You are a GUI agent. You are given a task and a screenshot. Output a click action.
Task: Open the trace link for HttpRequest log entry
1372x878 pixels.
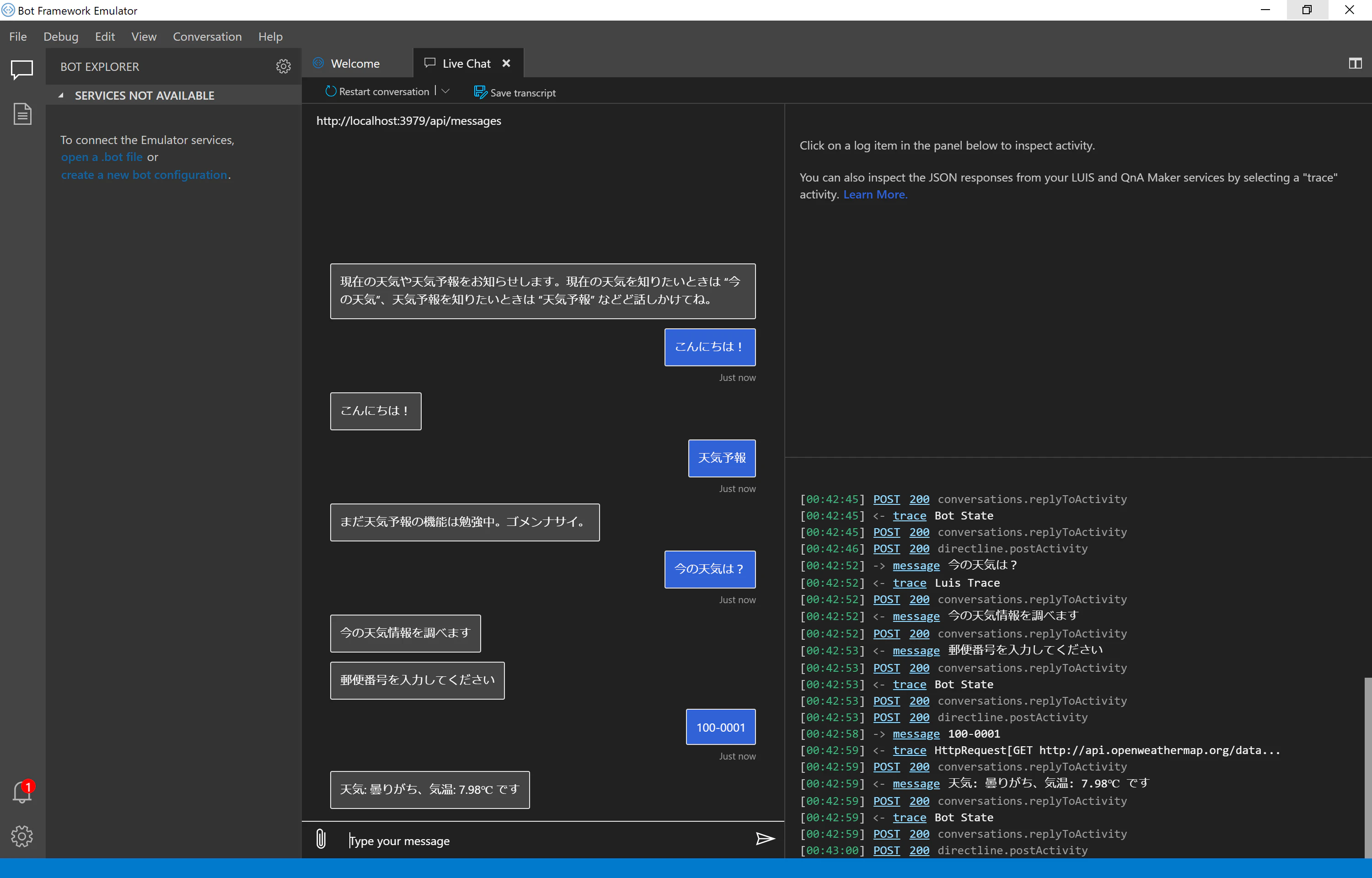(909, 750)
